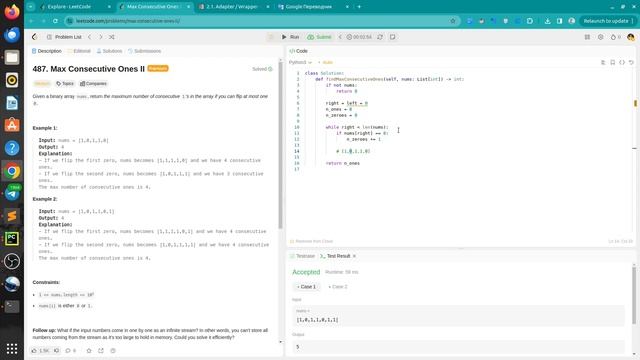640x360 pixels.
Task: Open the Adapter / wrapper browser tab
Action: (x=234, y=7)
